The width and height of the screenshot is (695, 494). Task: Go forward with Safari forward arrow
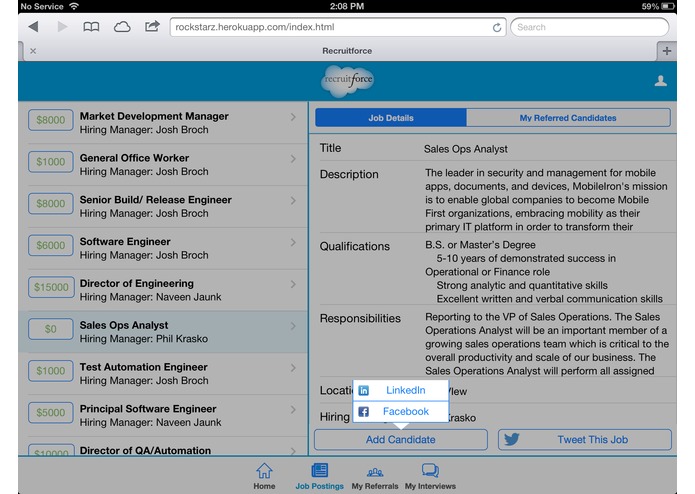click(x=62, y=27)
